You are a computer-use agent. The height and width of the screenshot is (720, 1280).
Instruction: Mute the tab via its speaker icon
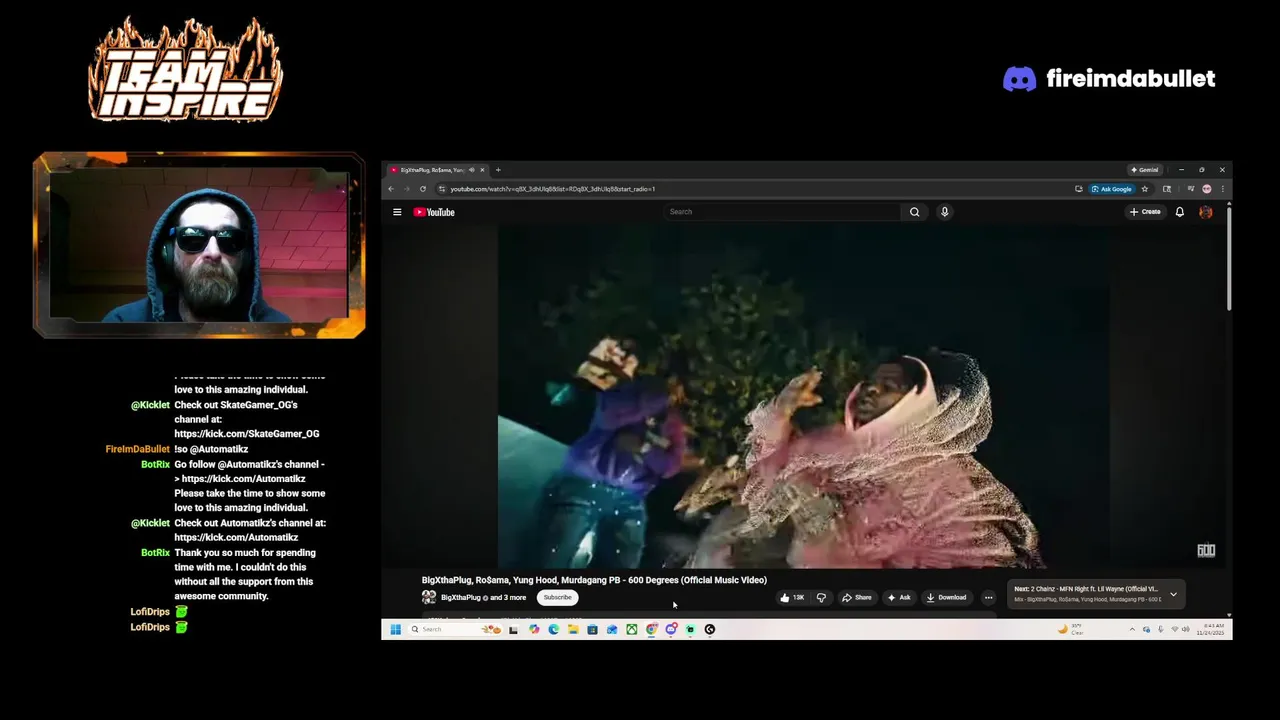472,170
